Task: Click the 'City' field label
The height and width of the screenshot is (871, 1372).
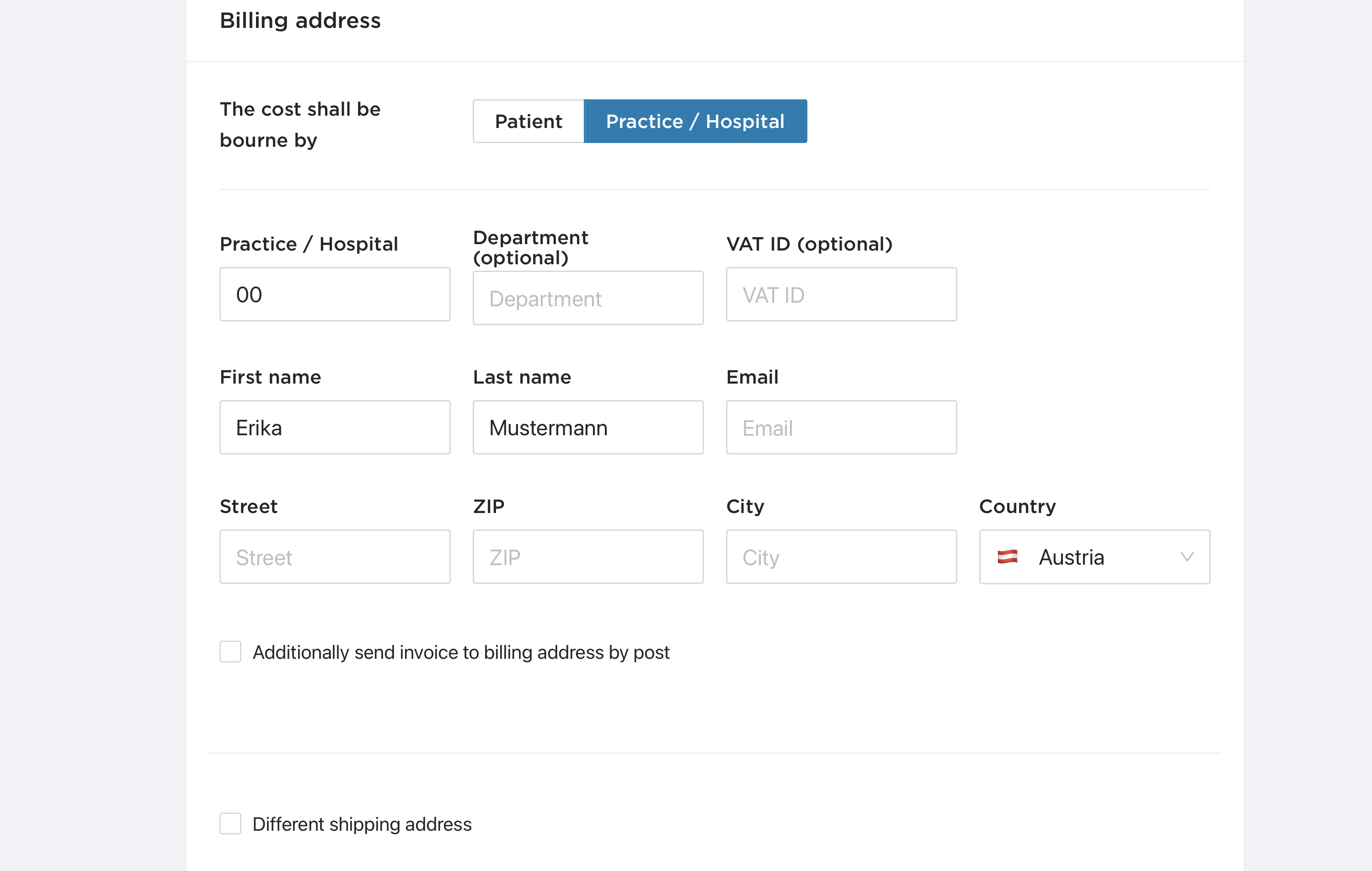Action: 745,507
